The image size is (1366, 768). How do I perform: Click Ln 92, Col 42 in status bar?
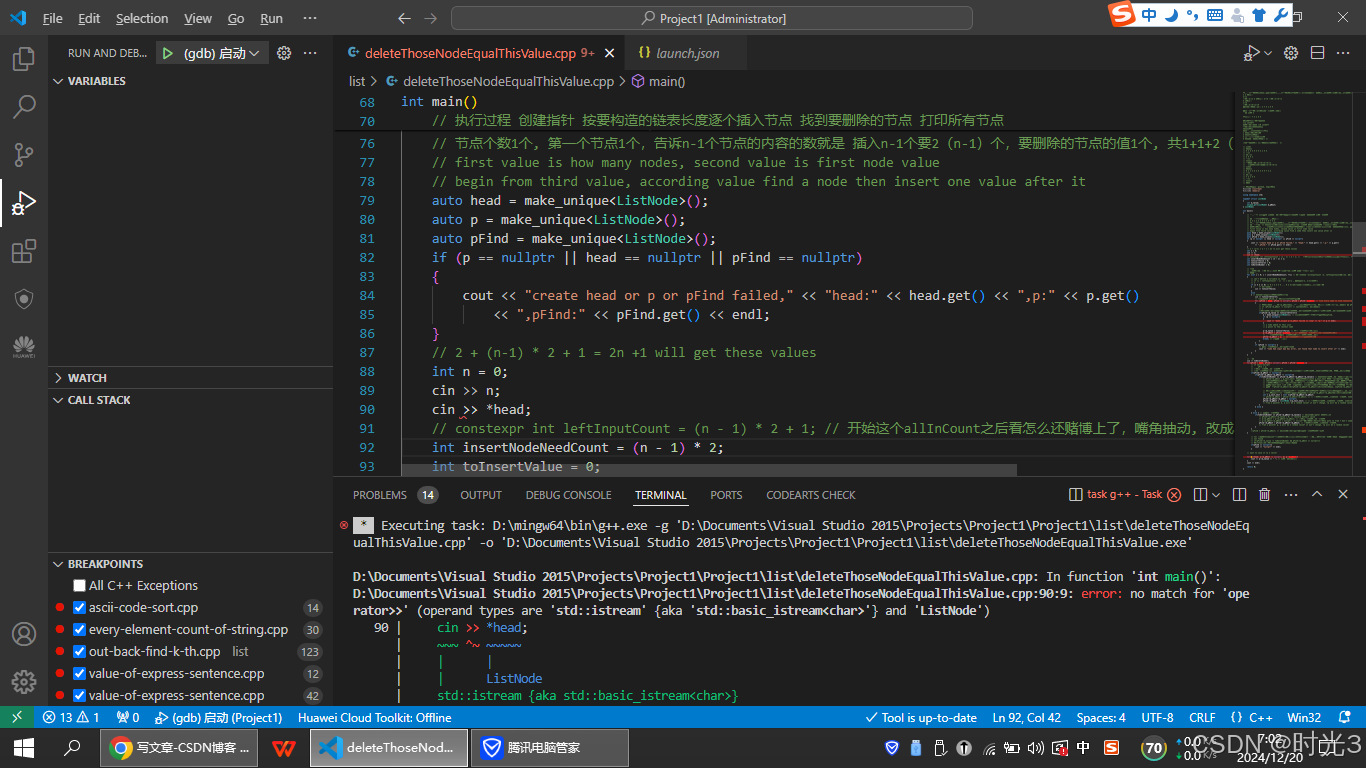pyautogui.click(x=1027, y=717)
